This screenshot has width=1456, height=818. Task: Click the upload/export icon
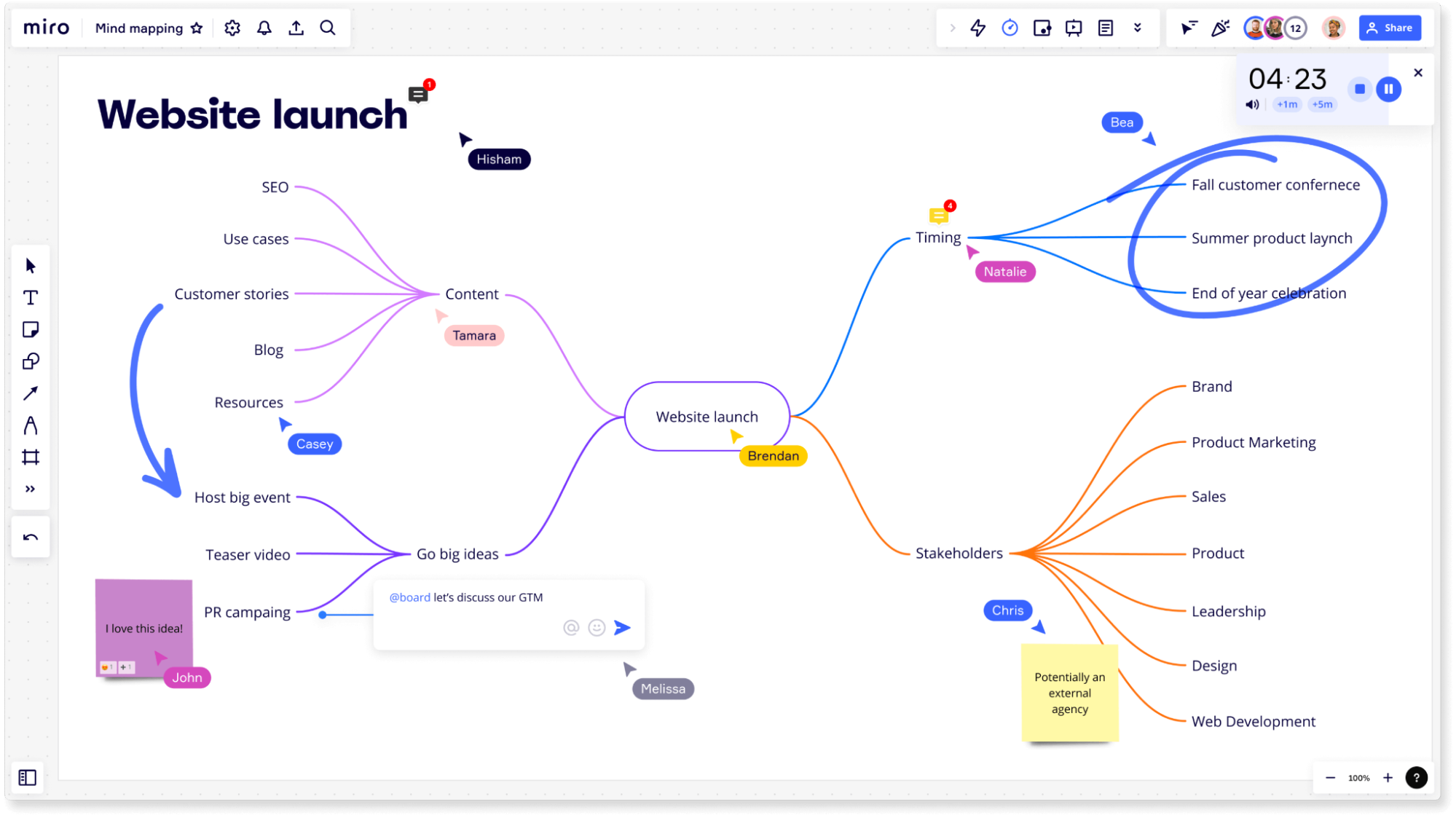point(296,27)
